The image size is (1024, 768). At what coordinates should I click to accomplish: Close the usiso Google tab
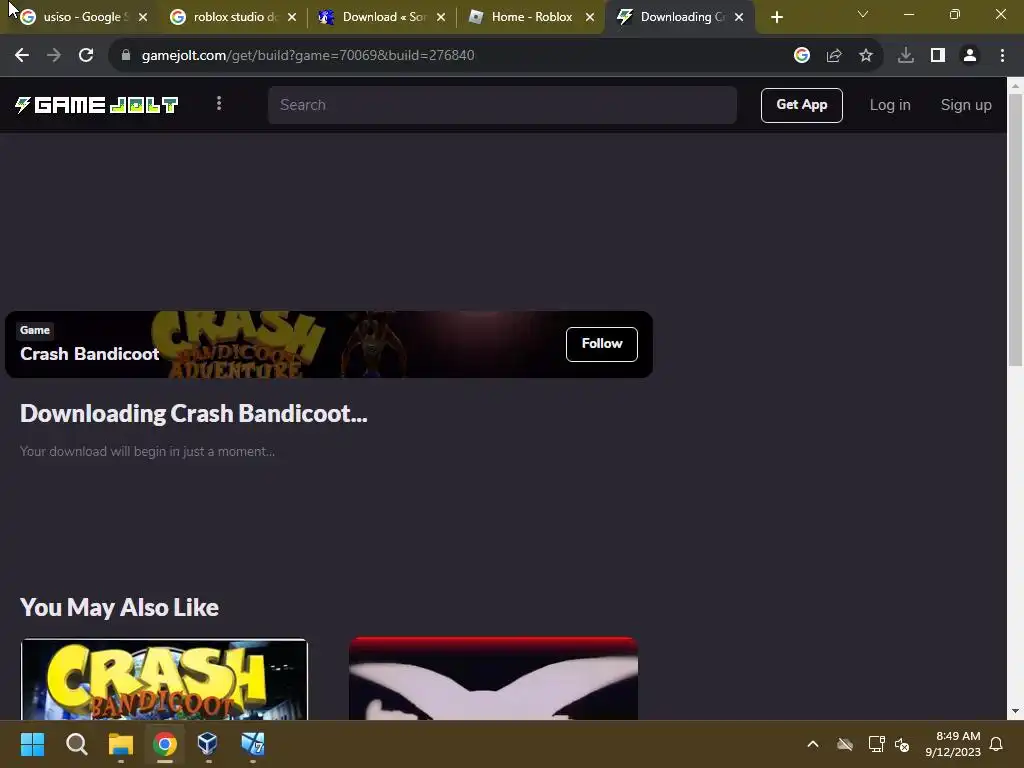pos(143,17)
